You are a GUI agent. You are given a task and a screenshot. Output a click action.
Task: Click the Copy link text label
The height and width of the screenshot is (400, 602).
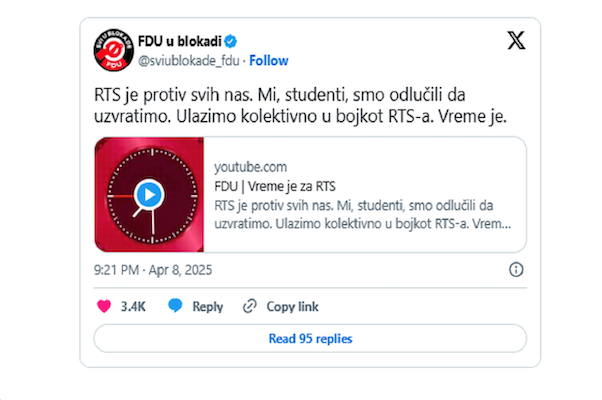(x=292, y=306)
